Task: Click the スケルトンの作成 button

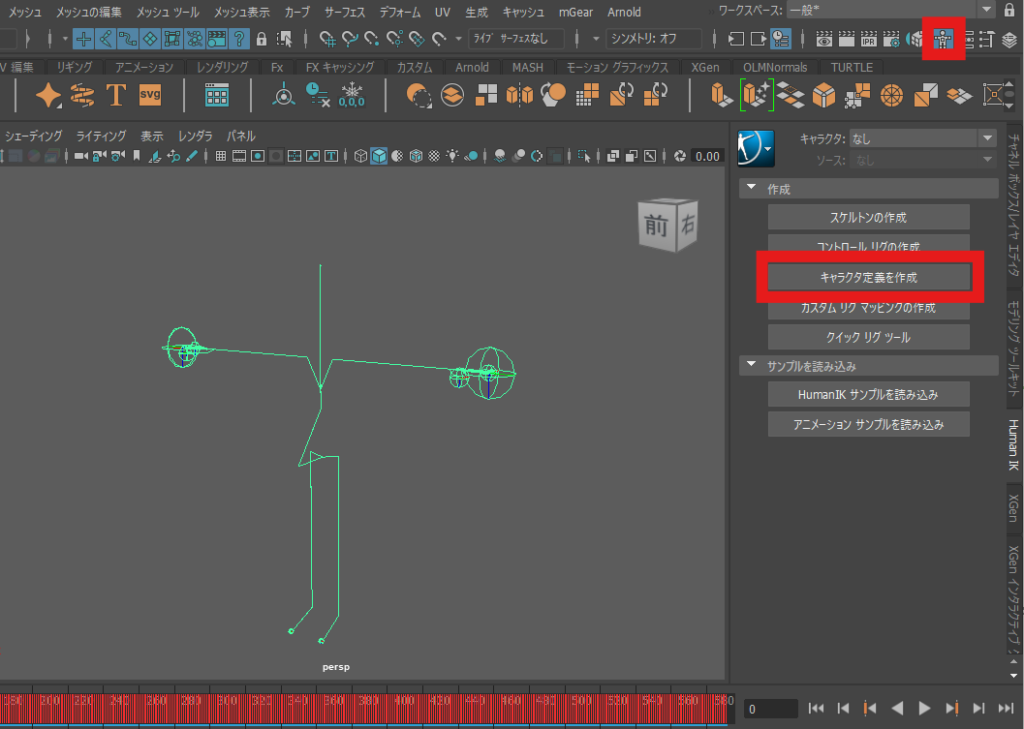Action: [868, 217]
